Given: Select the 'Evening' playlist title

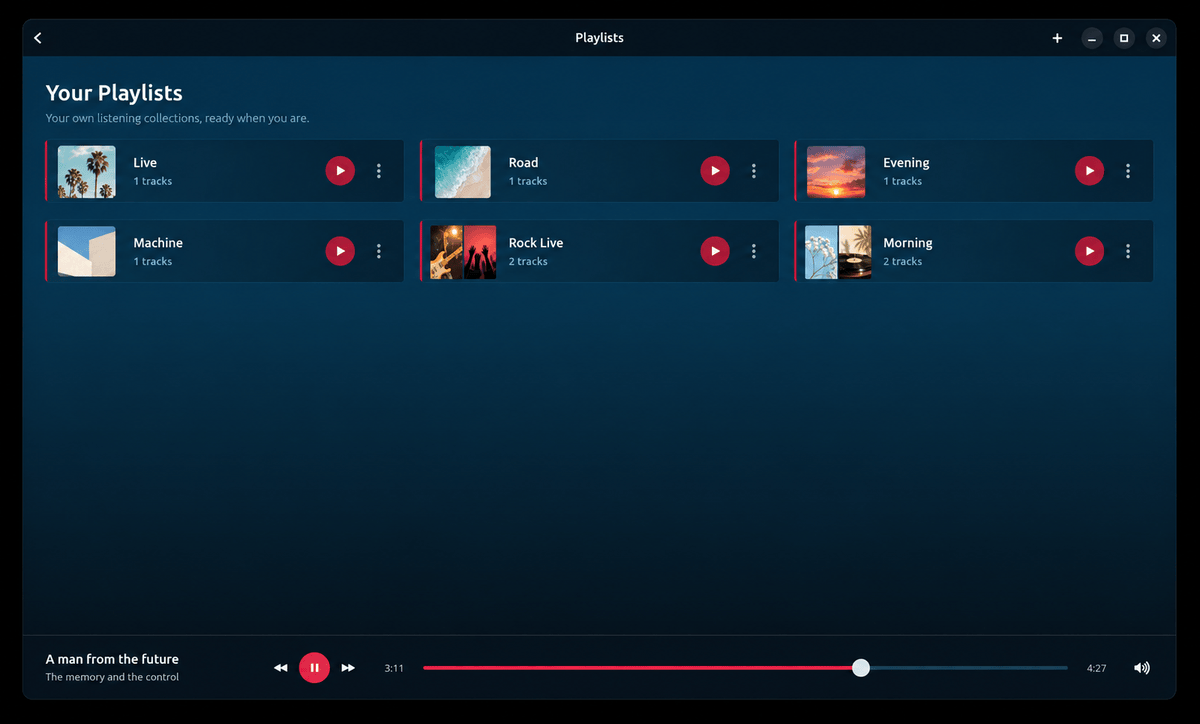Looking at the screenshot, I should pyautogui.click(x=906, y=163).
